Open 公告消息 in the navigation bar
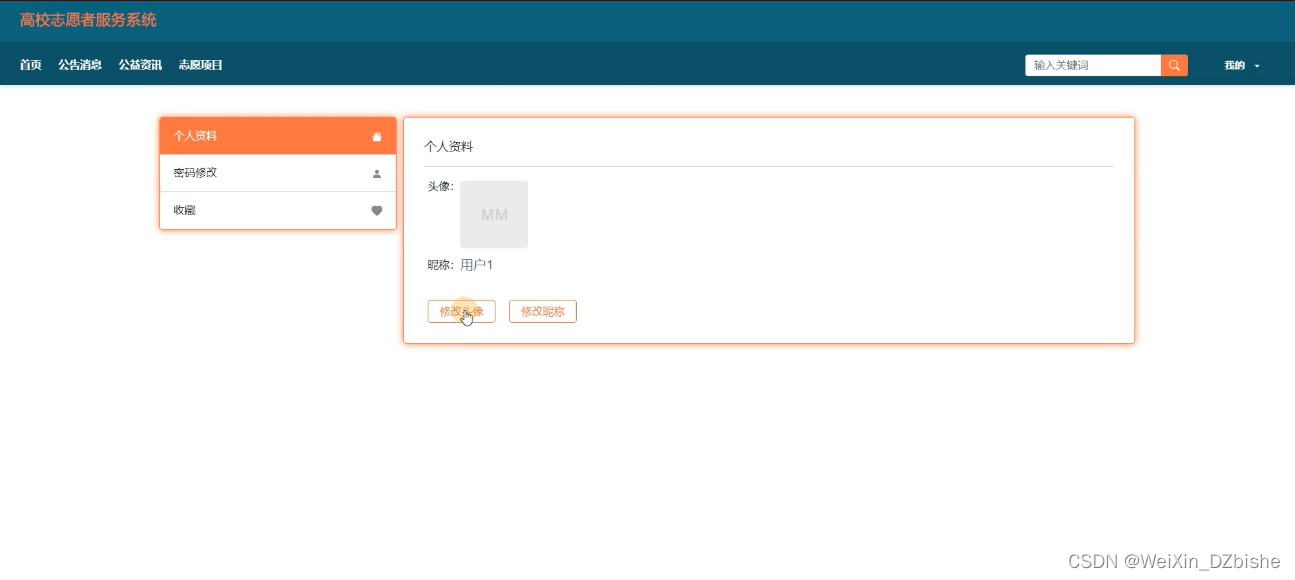This screenshot has width=1295, height=580. click(x=80, y=65)
